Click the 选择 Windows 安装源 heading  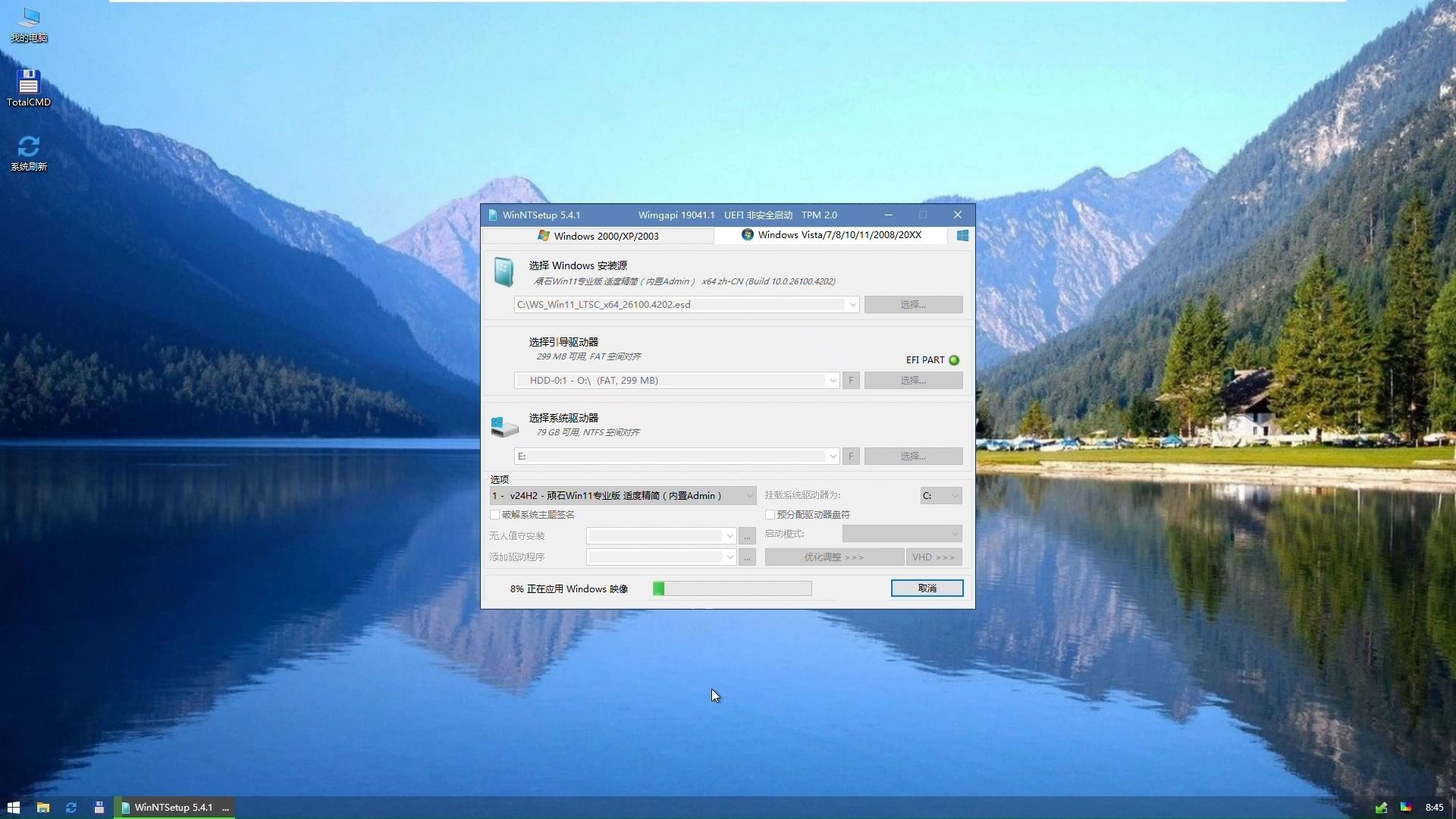click(x=578, y=265)
